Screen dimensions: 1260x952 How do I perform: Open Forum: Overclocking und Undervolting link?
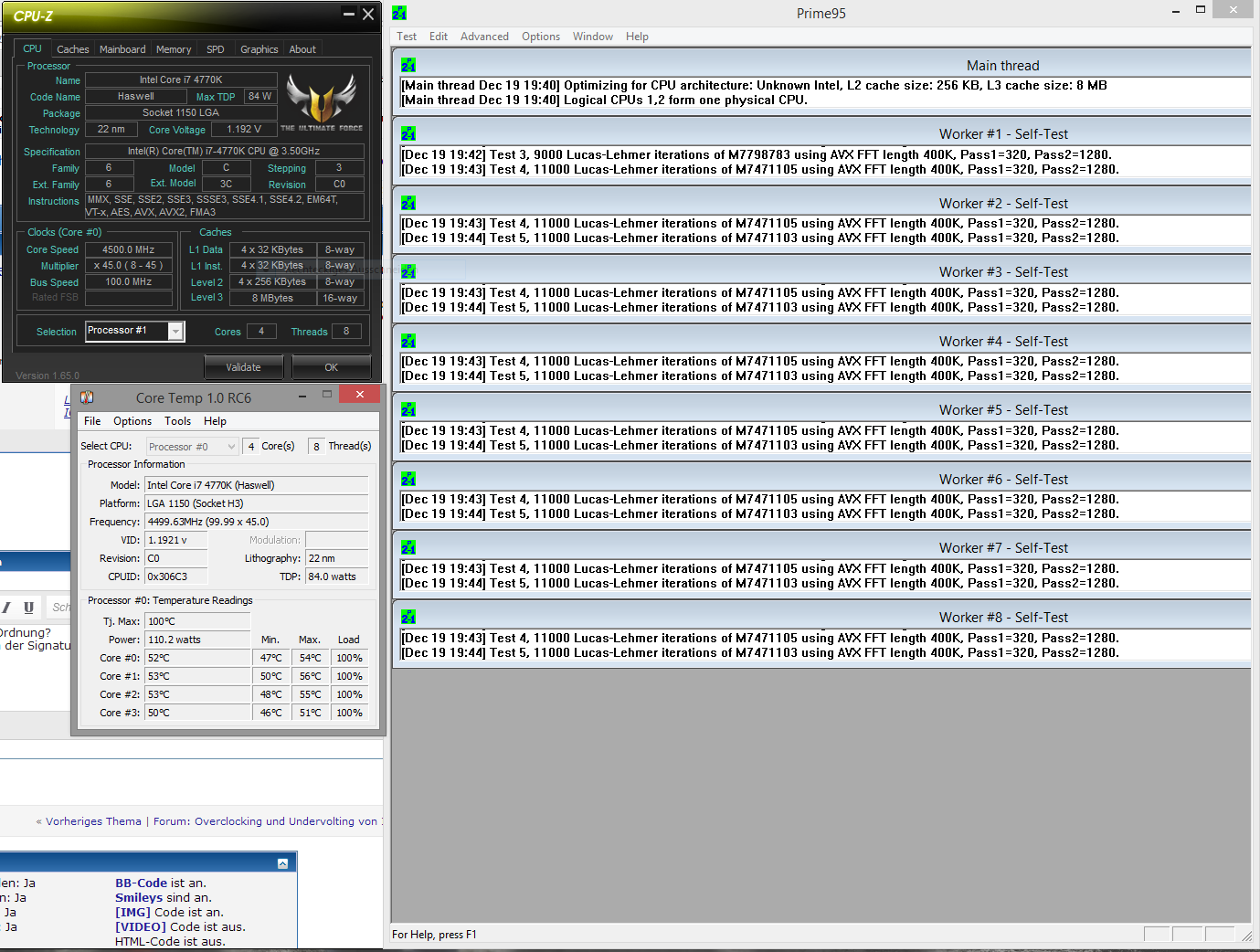coord(267,821)
